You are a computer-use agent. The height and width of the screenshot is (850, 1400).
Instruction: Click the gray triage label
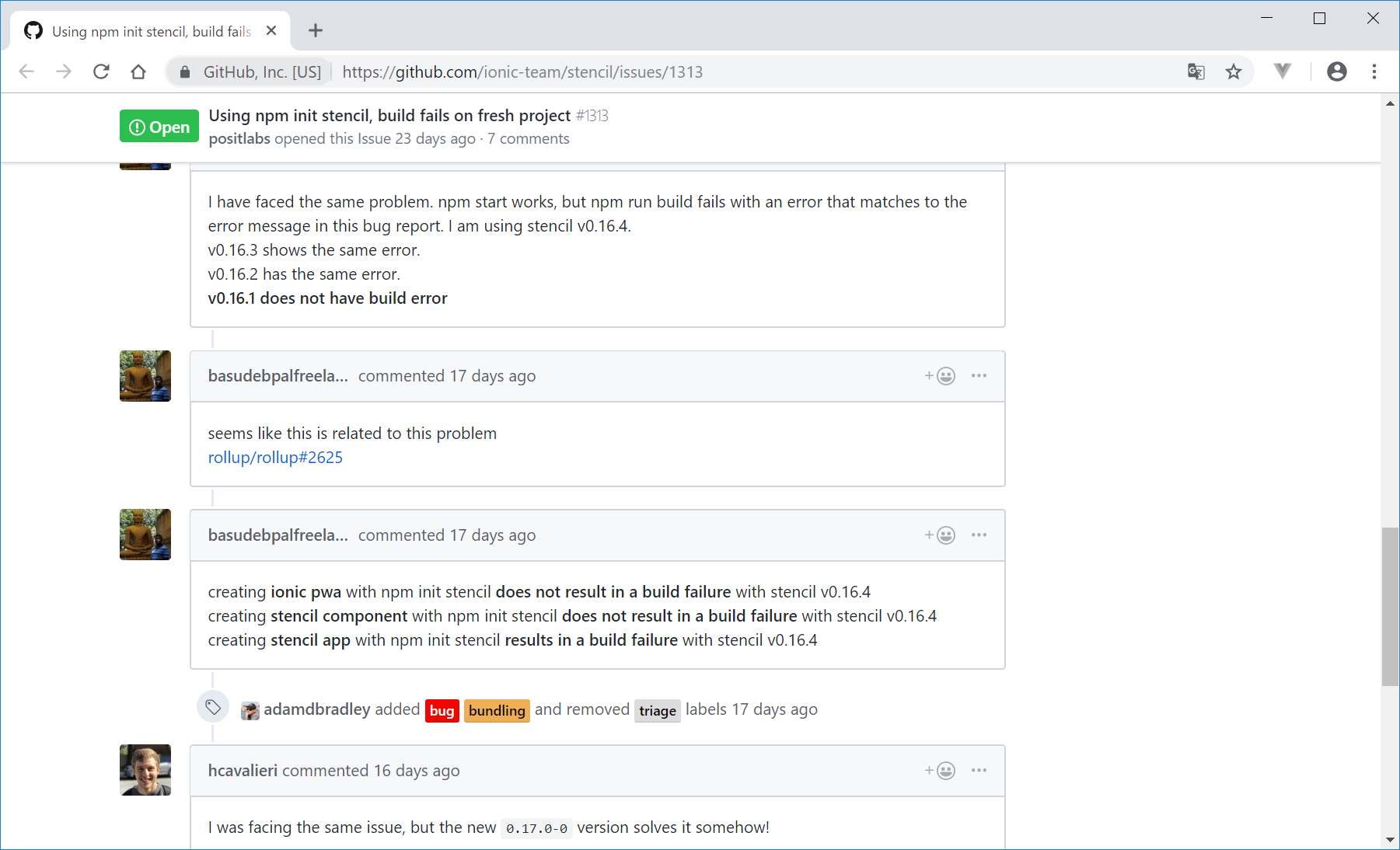pos(657,711)
